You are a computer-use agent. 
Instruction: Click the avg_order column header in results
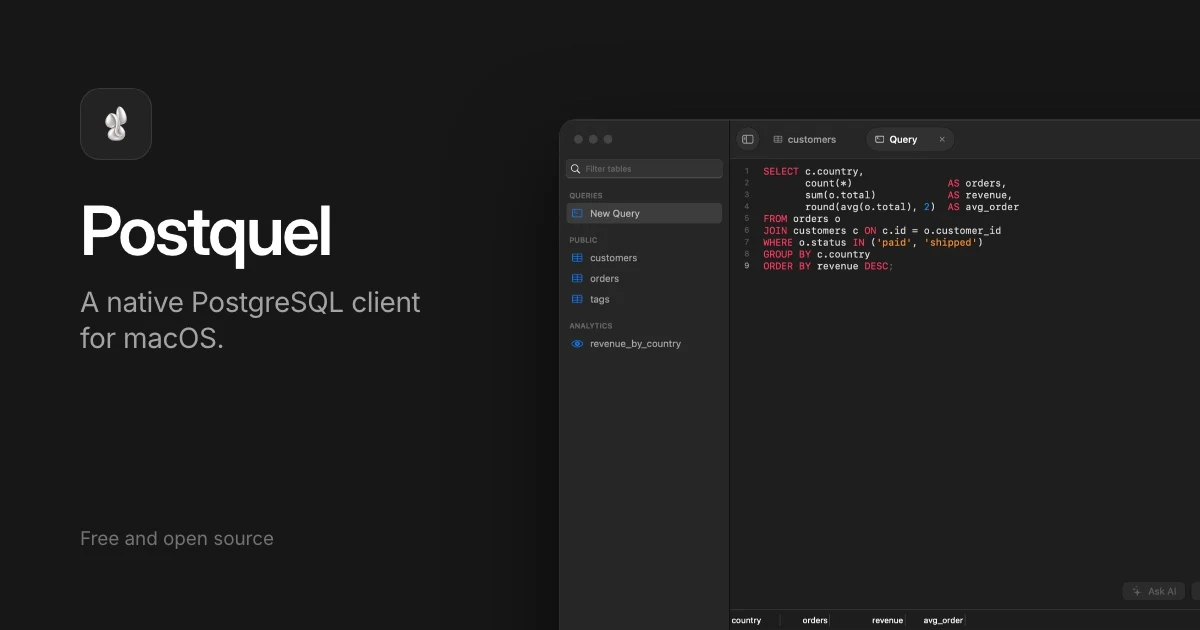[x=943, y=620]
